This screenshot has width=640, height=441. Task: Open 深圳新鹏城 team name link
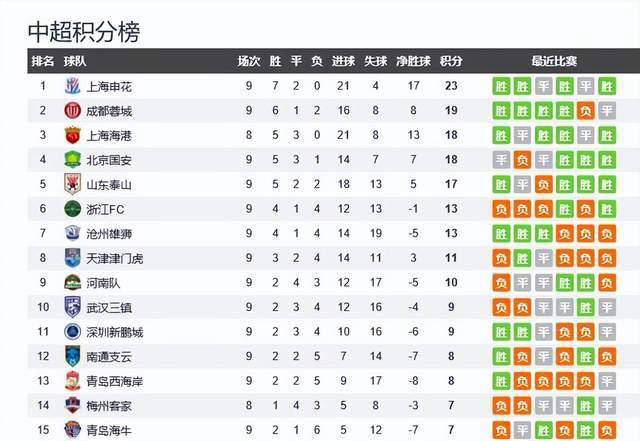(115, 332)
